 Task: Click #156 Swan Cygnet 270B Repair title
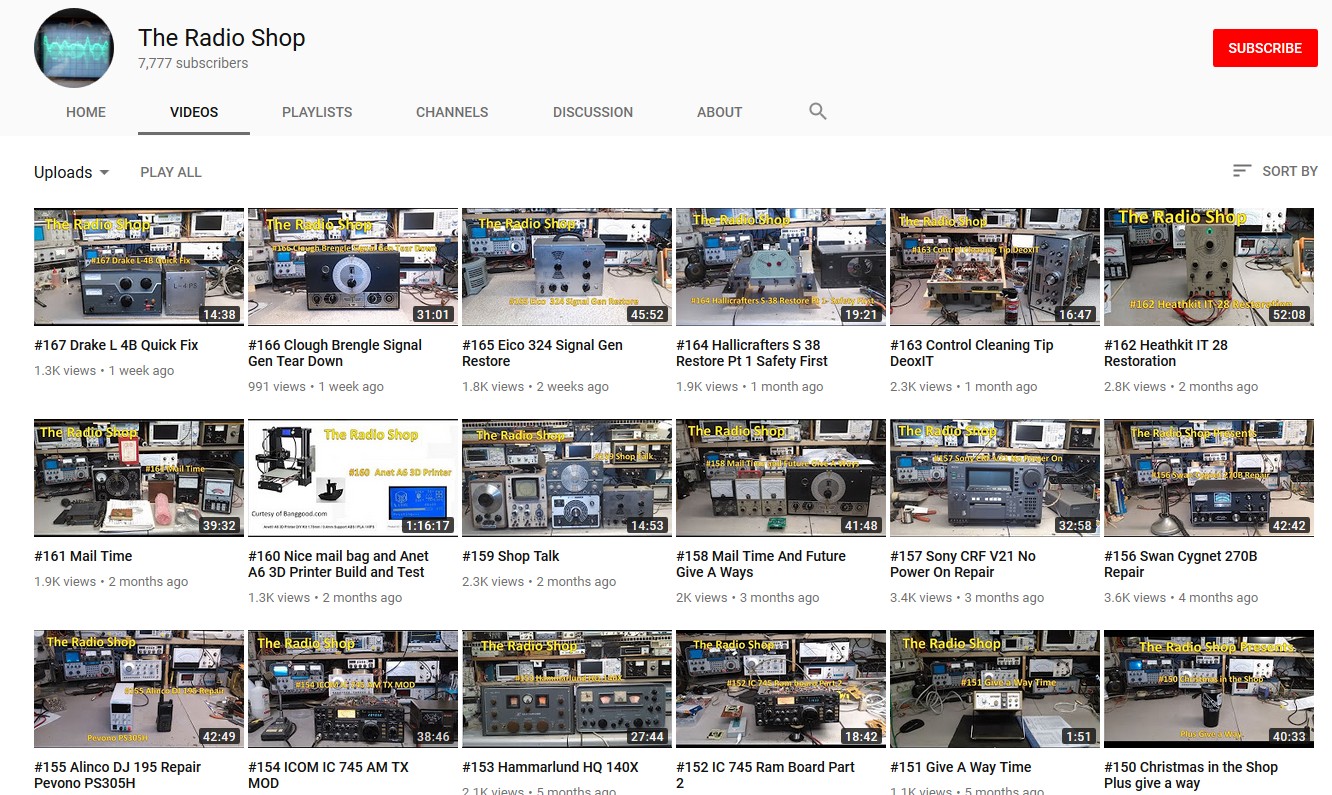pyautogui.click(x=1180, y=564)
